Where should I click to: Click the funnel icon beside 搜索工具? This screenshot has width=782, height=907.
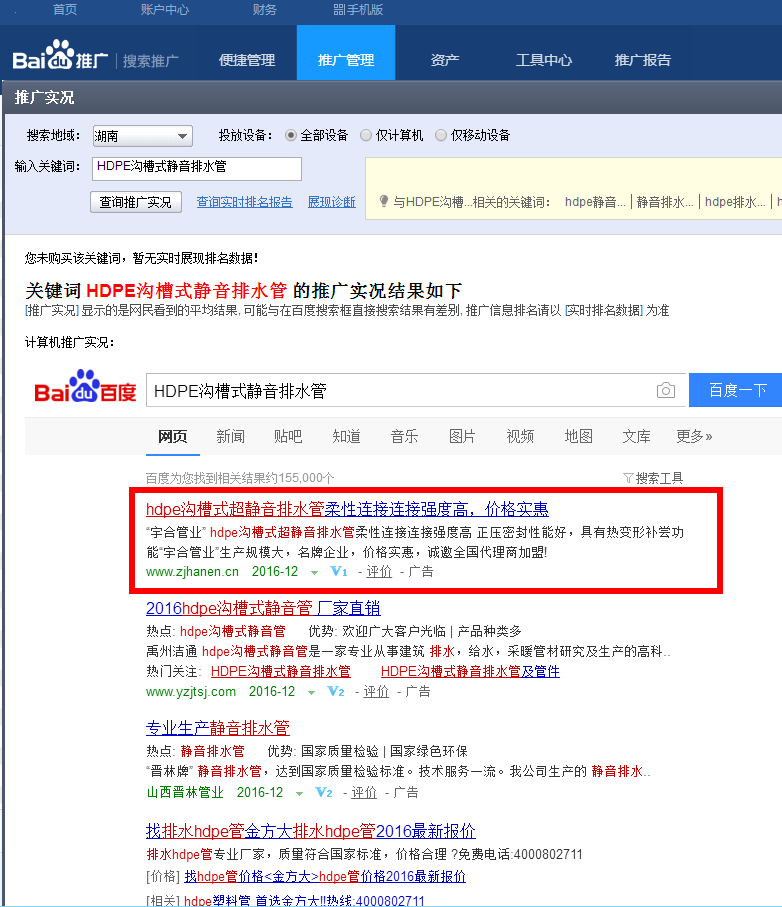(x=628, y=478)
